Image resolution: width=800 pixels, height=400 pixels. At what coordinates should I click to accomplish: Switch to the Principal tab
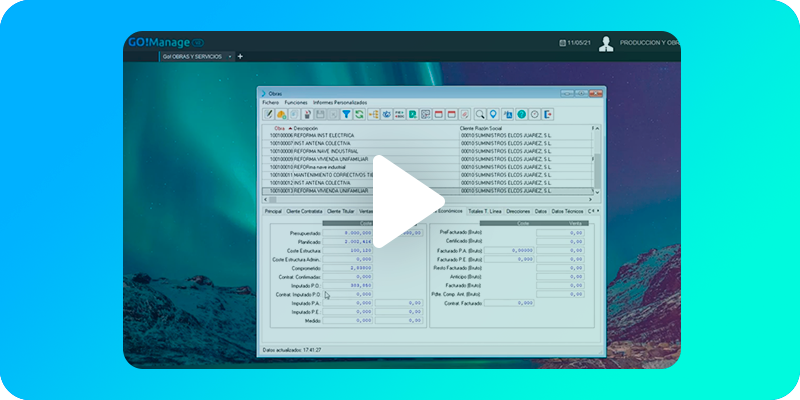[273, 211]
